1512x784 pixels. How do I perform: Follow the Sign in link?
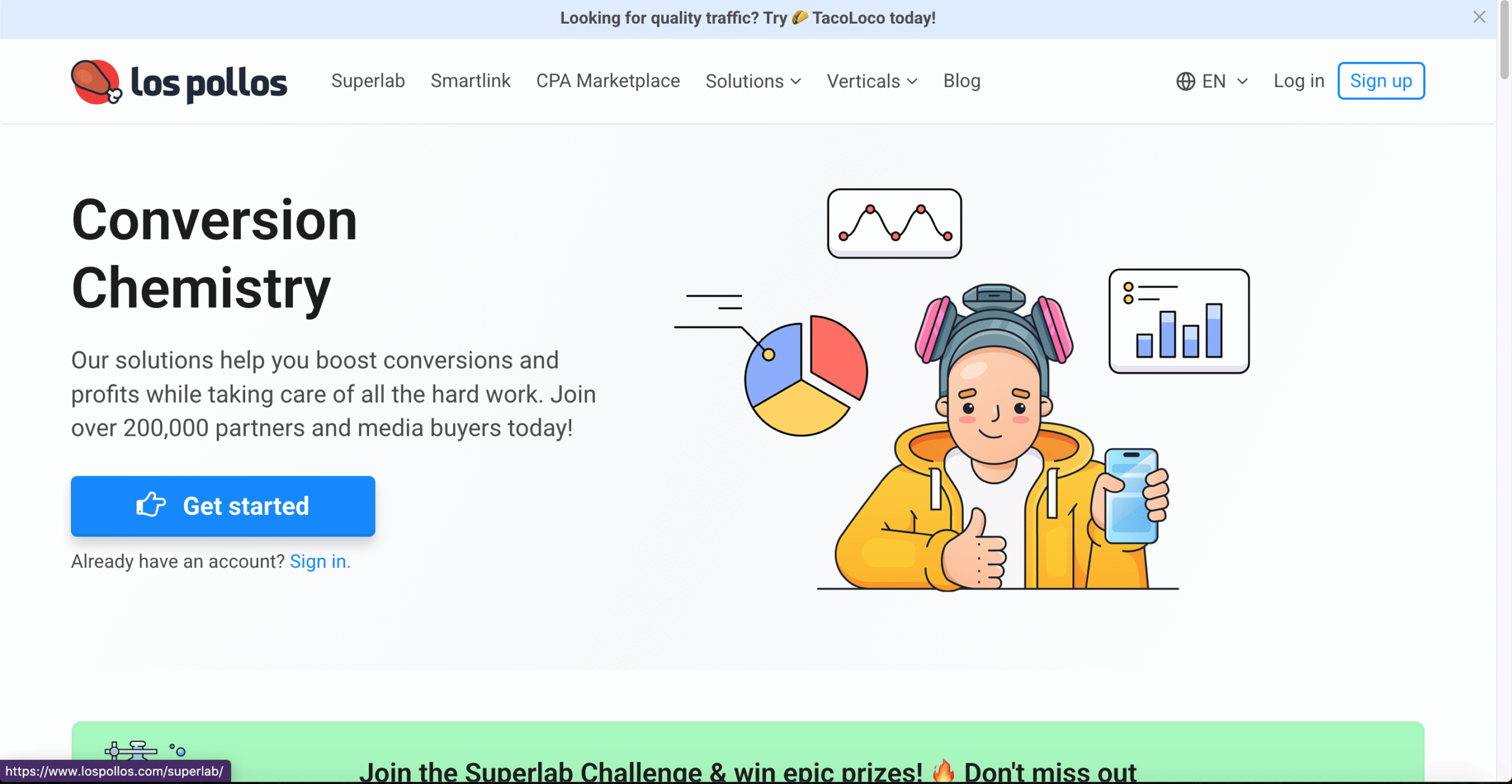[x=320, y=561]
